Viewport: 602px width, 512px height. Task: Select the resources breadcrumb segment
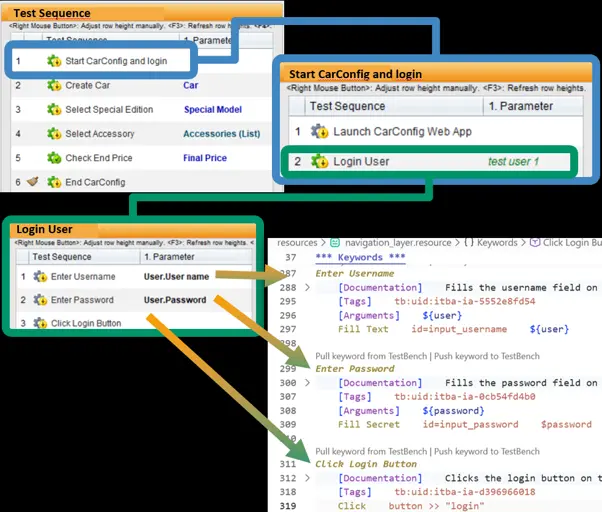[297, 243]
